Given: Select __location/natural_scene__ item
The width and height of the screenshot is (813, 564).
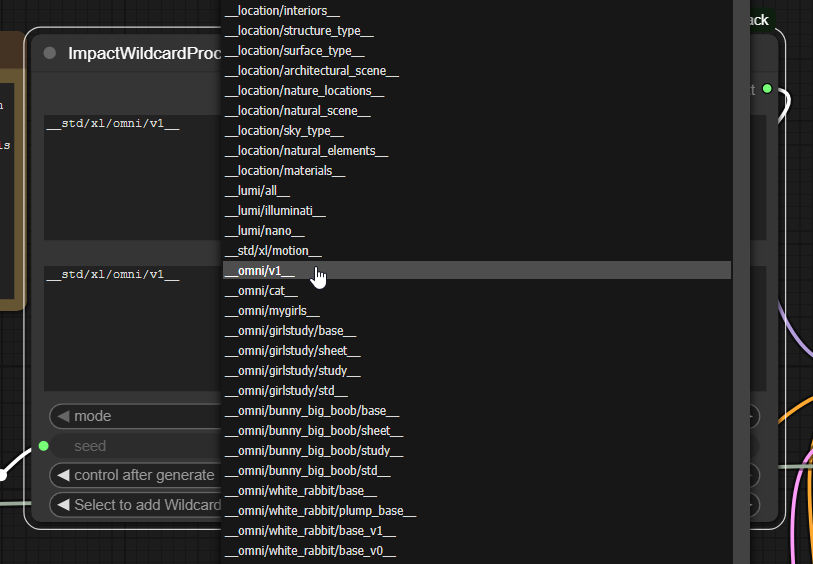Looking at the screenshot, I should 477,110.
